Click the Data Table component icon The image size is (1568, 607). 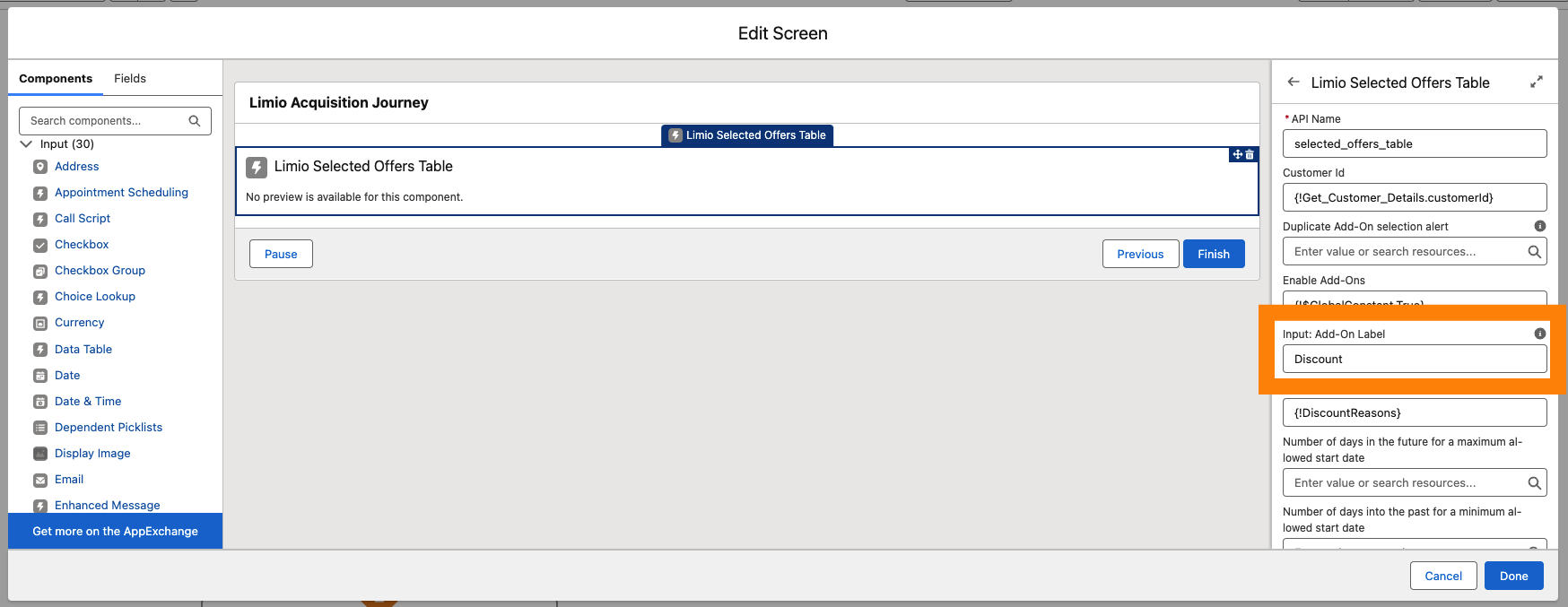pos(40,350)
